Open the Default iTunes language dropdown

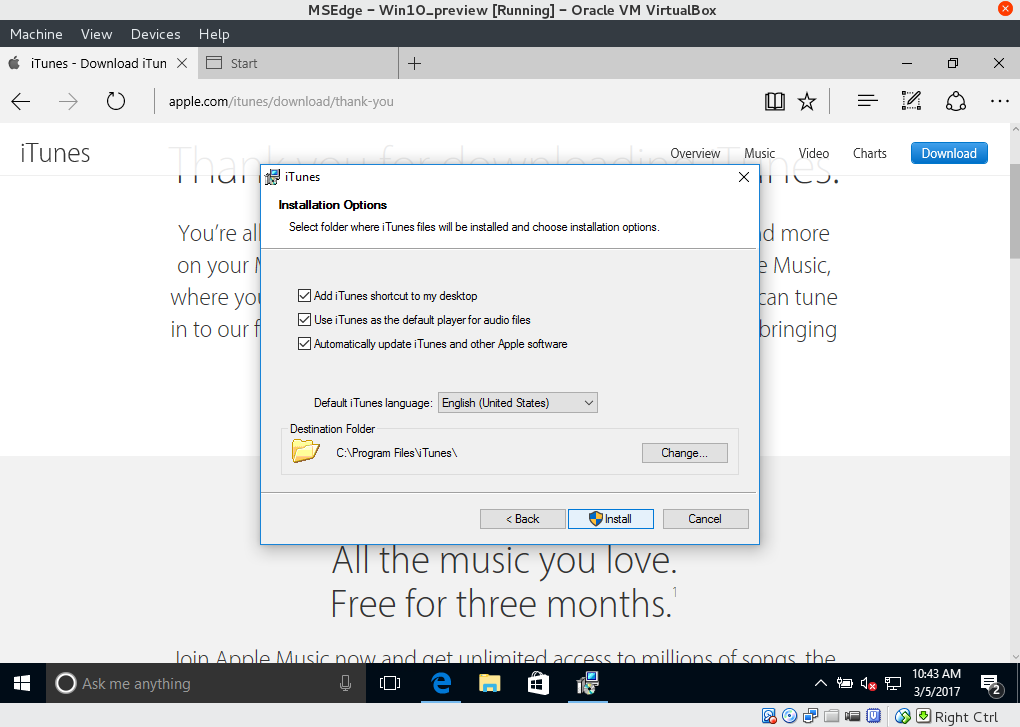pyautogui.click(x=518, y=403)
